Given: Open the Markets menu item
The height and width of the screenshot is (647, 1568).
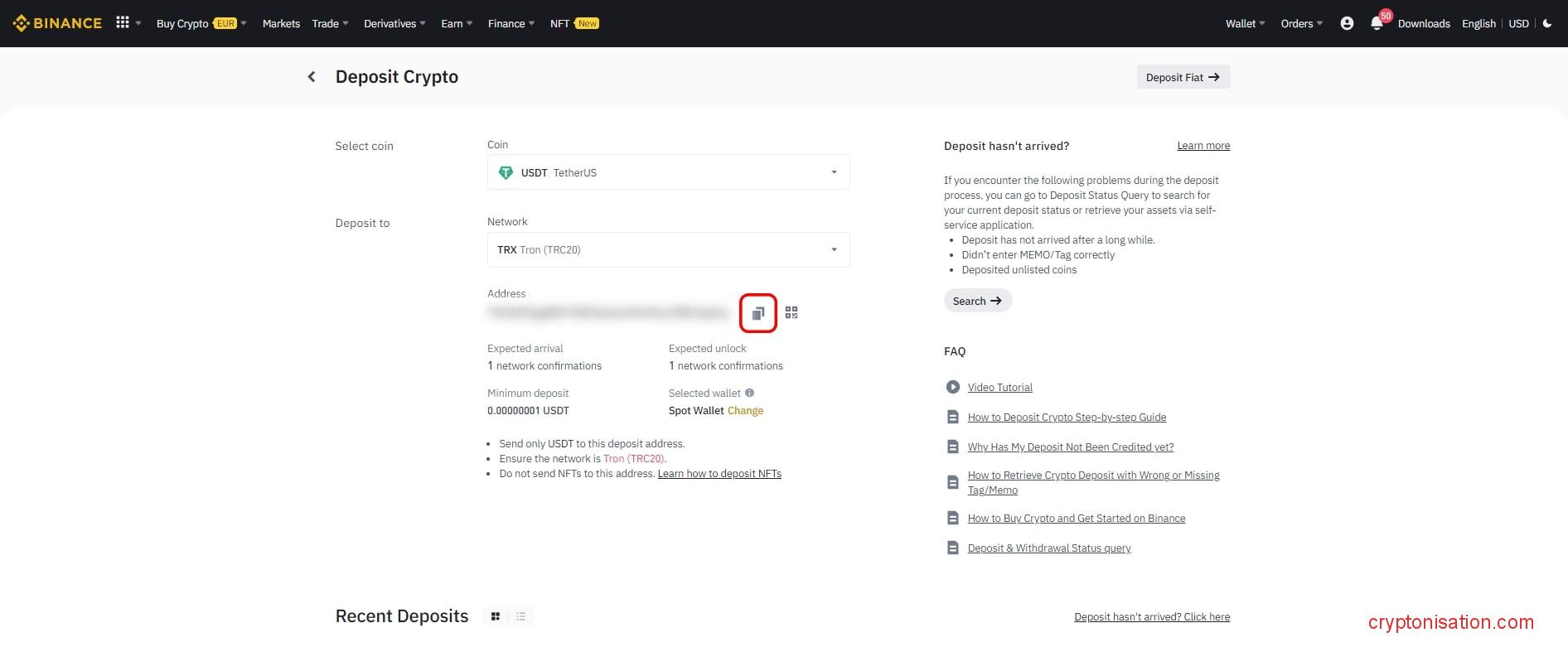Looking at the screenshot, I should (281, 23).
